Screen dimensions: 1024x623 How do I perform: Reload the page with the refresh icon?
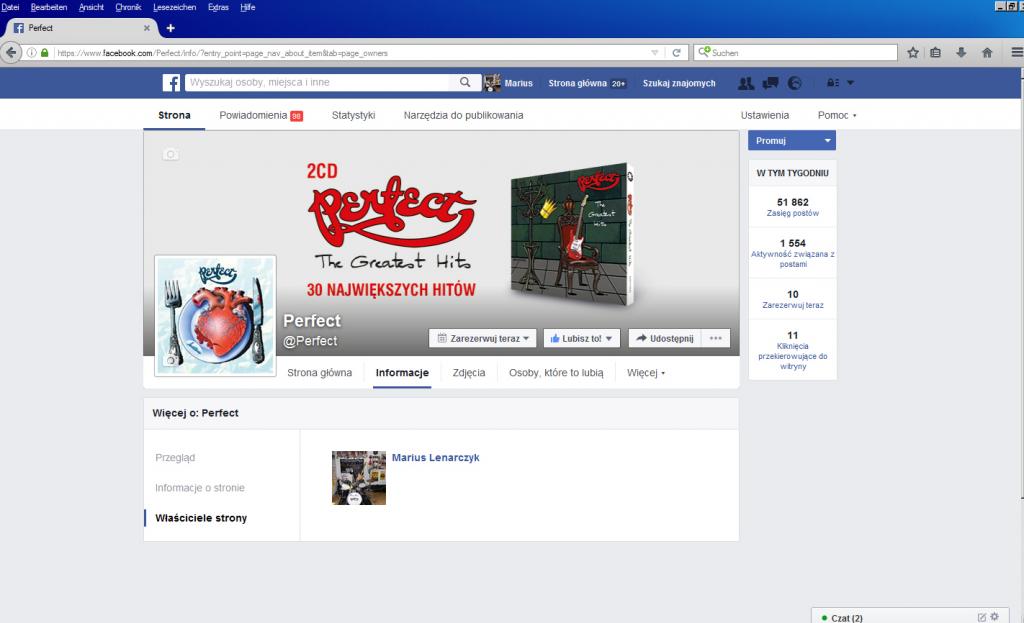(x=677, y=53)
